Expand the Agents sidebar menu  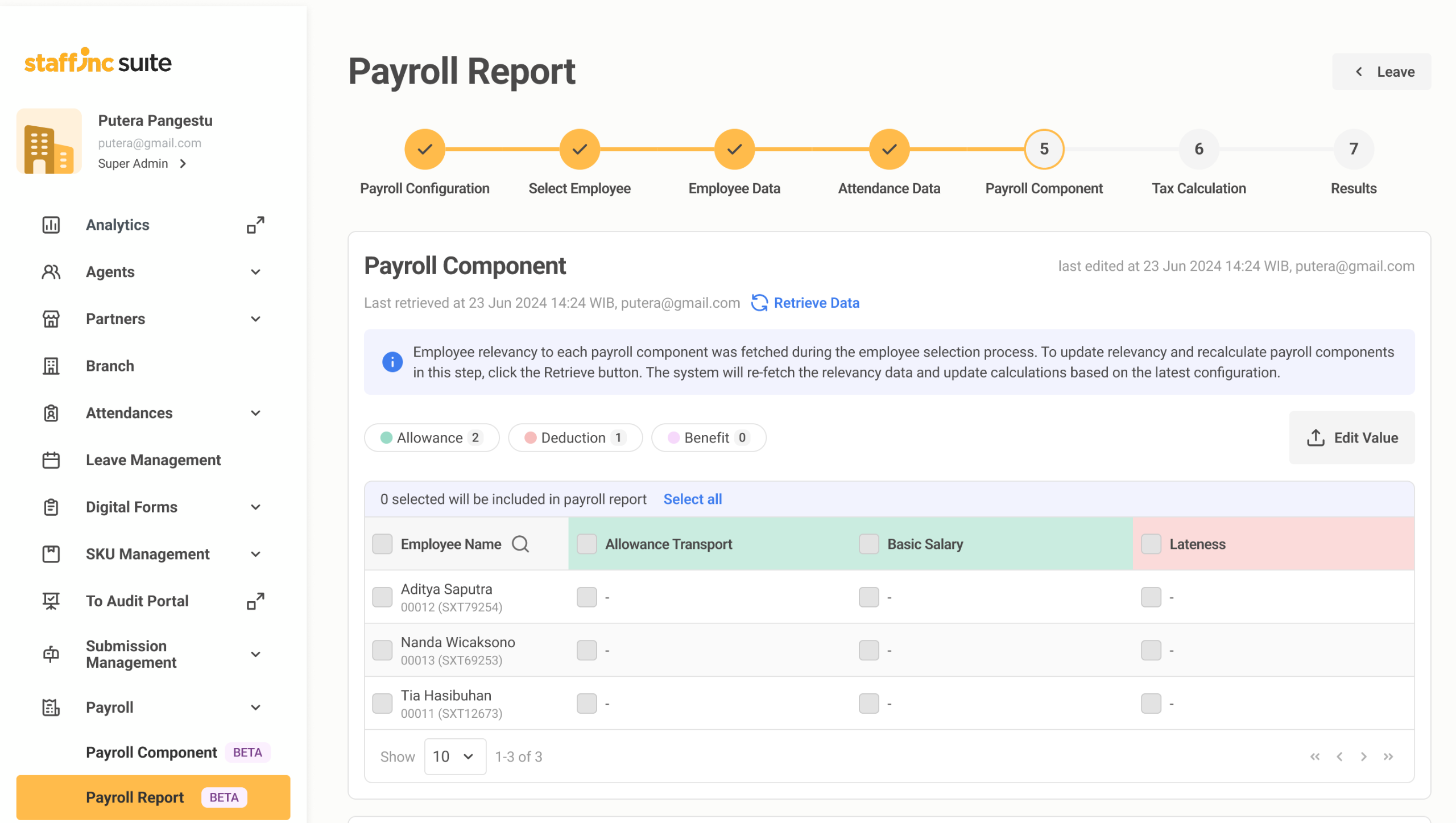click(255, 272)
